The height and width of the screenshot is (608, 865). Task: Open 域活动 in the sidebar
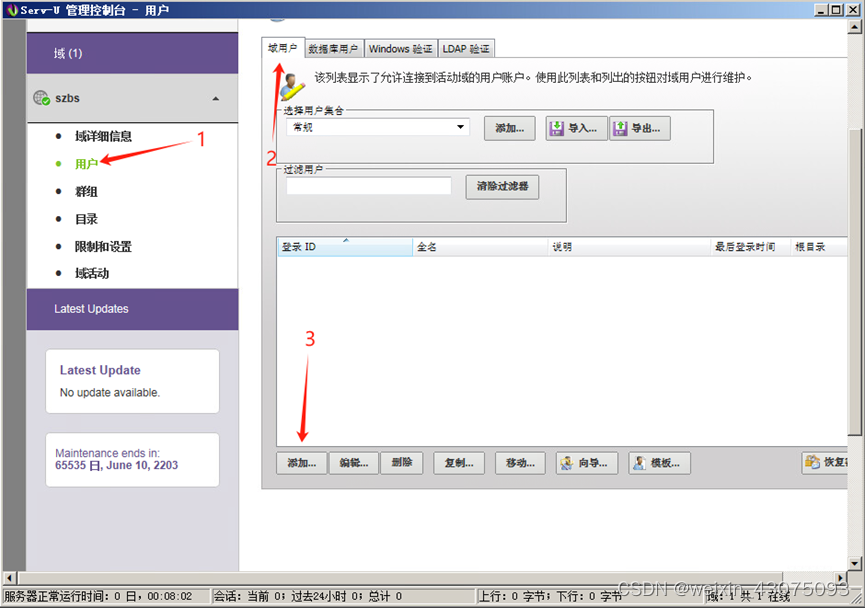(92, 273)
